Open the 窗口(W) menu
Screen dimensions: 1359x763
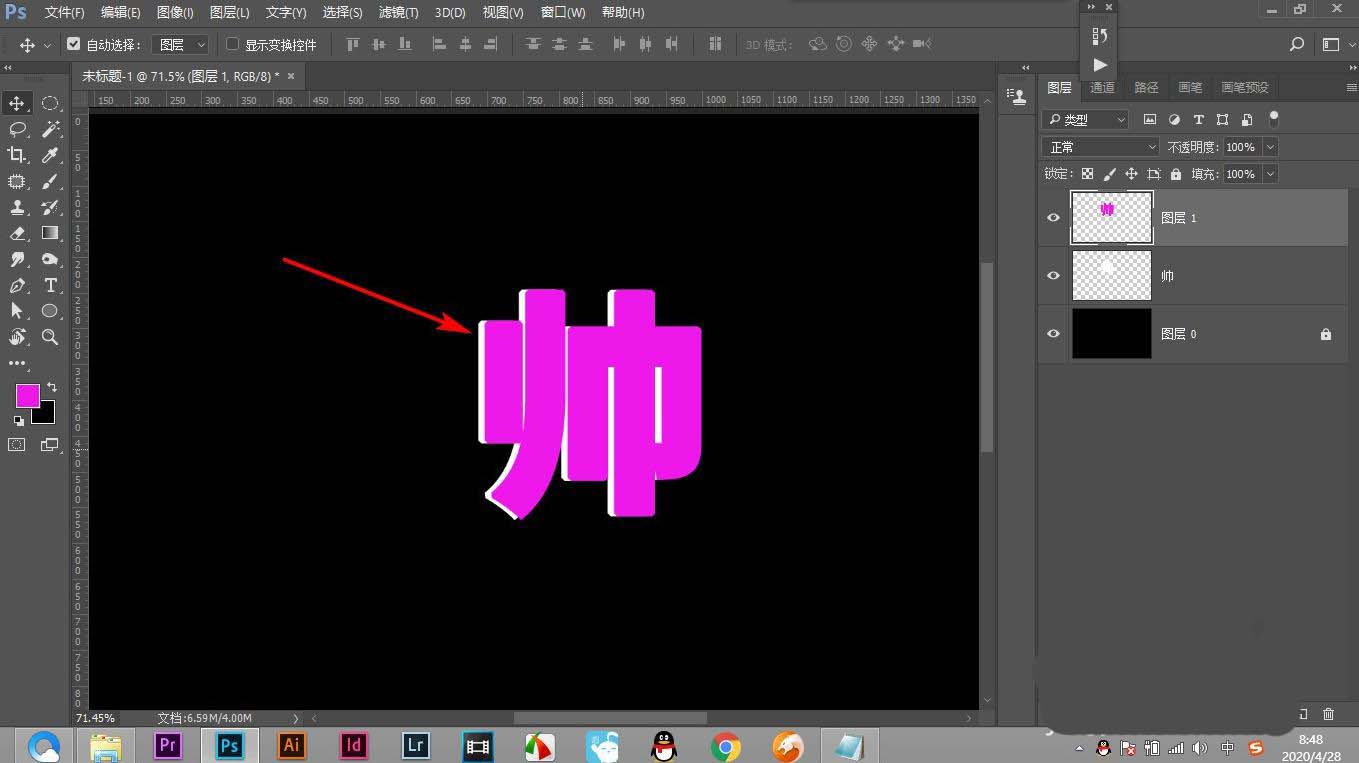click(x=563, y=13)
